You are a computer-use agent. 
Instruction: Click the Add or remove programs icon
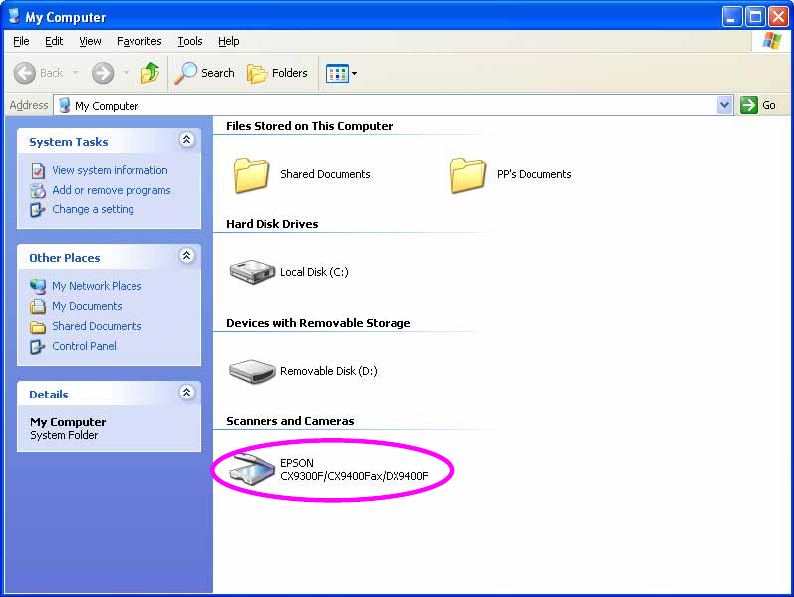coord(38,190)
